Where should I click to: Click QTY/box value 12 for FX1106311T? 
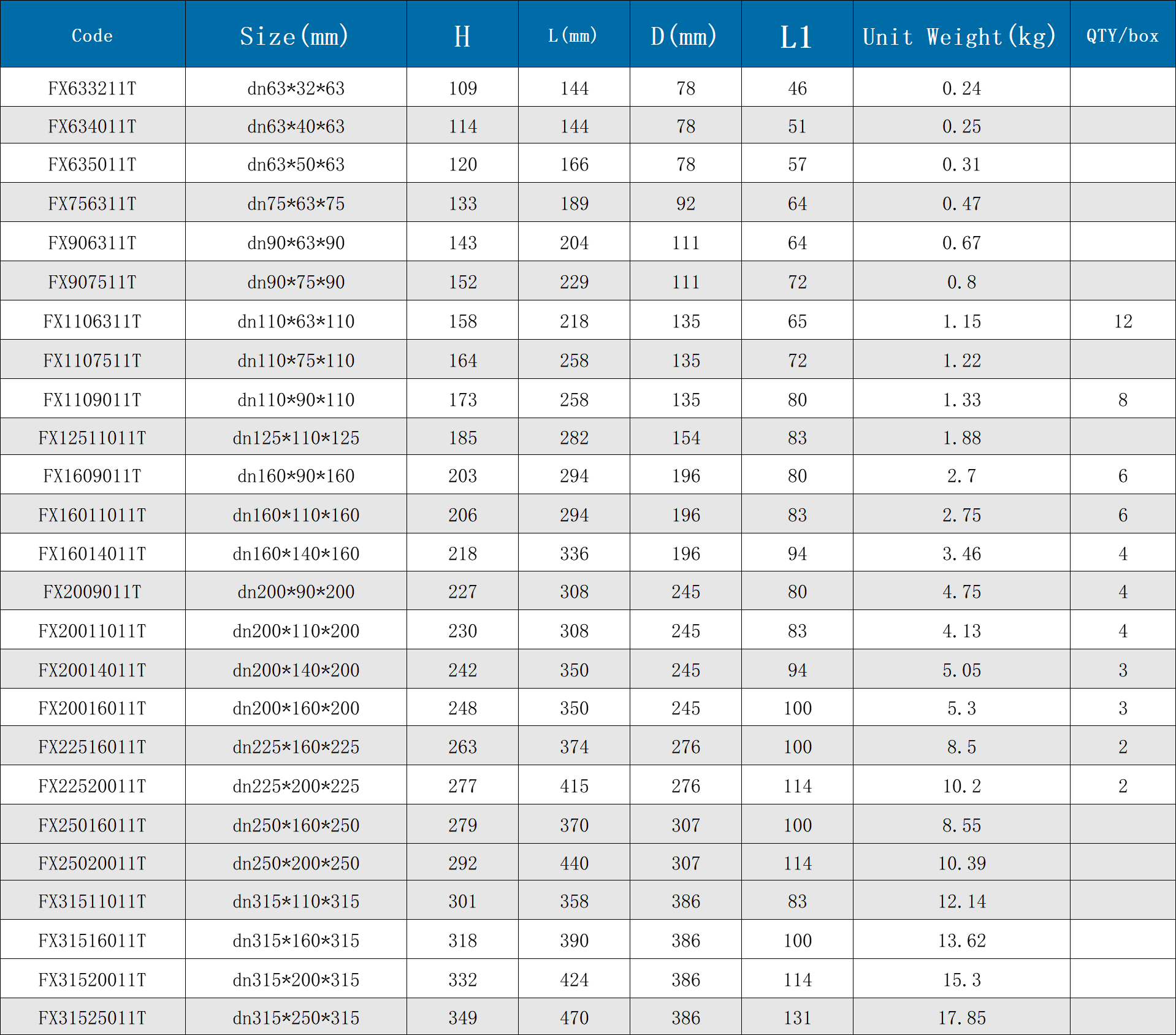click(x=1123, y=321)
